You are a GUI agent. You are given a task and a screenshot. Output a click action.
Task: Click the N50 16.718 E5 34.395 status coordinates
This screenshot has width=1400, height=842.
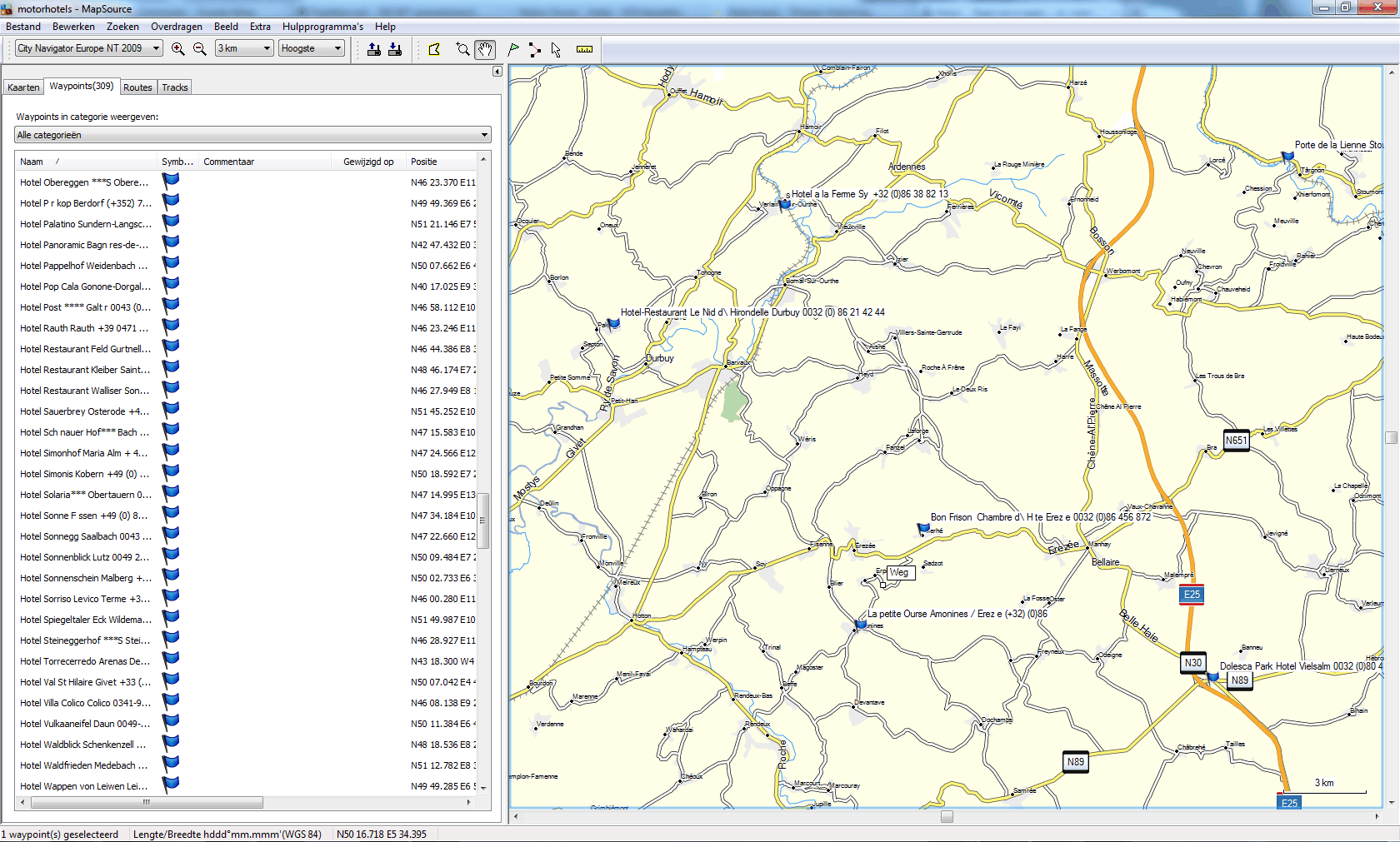[x=381, y=835]
